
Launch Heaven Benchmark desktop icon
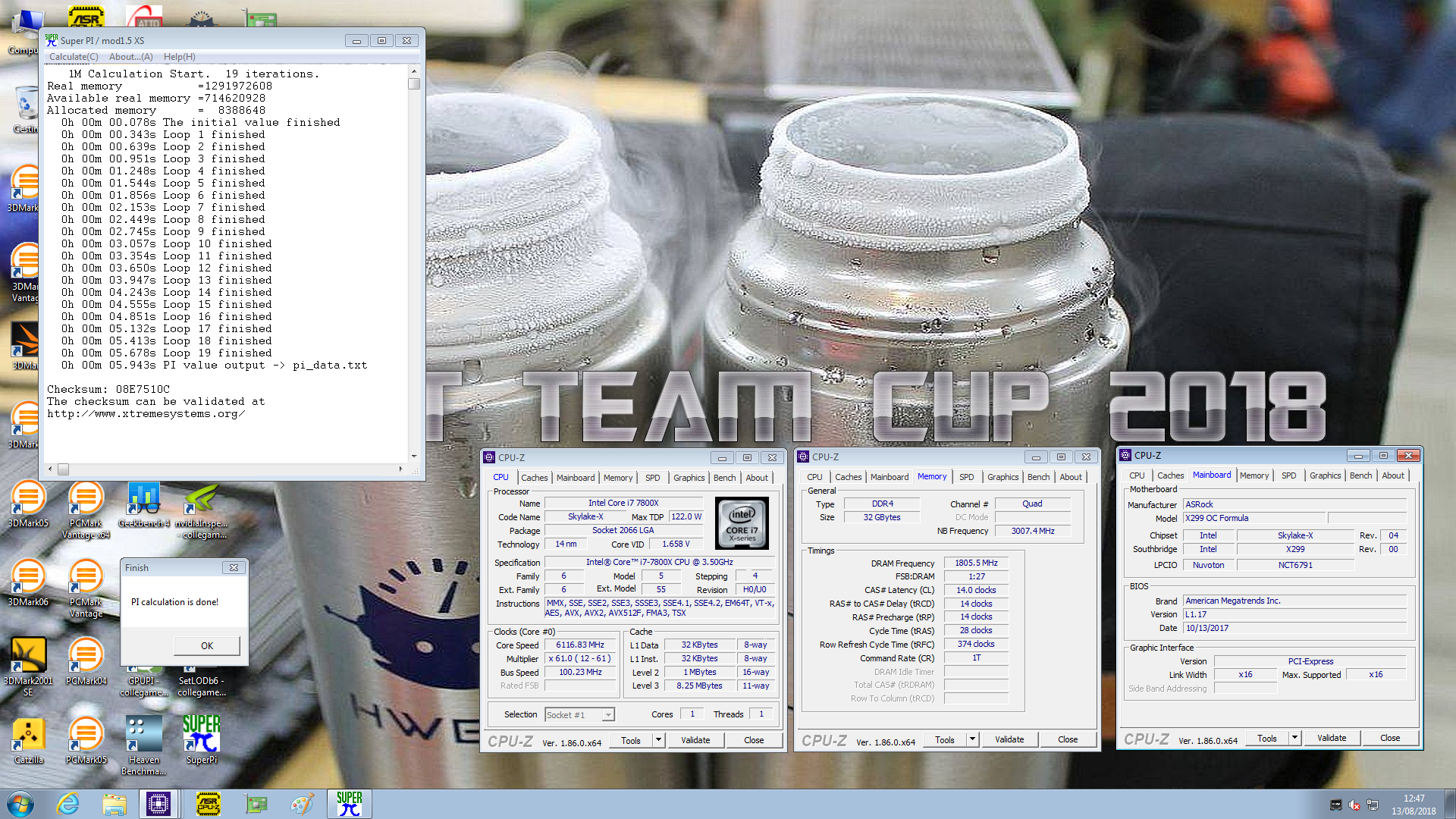(x=143, y=746)
